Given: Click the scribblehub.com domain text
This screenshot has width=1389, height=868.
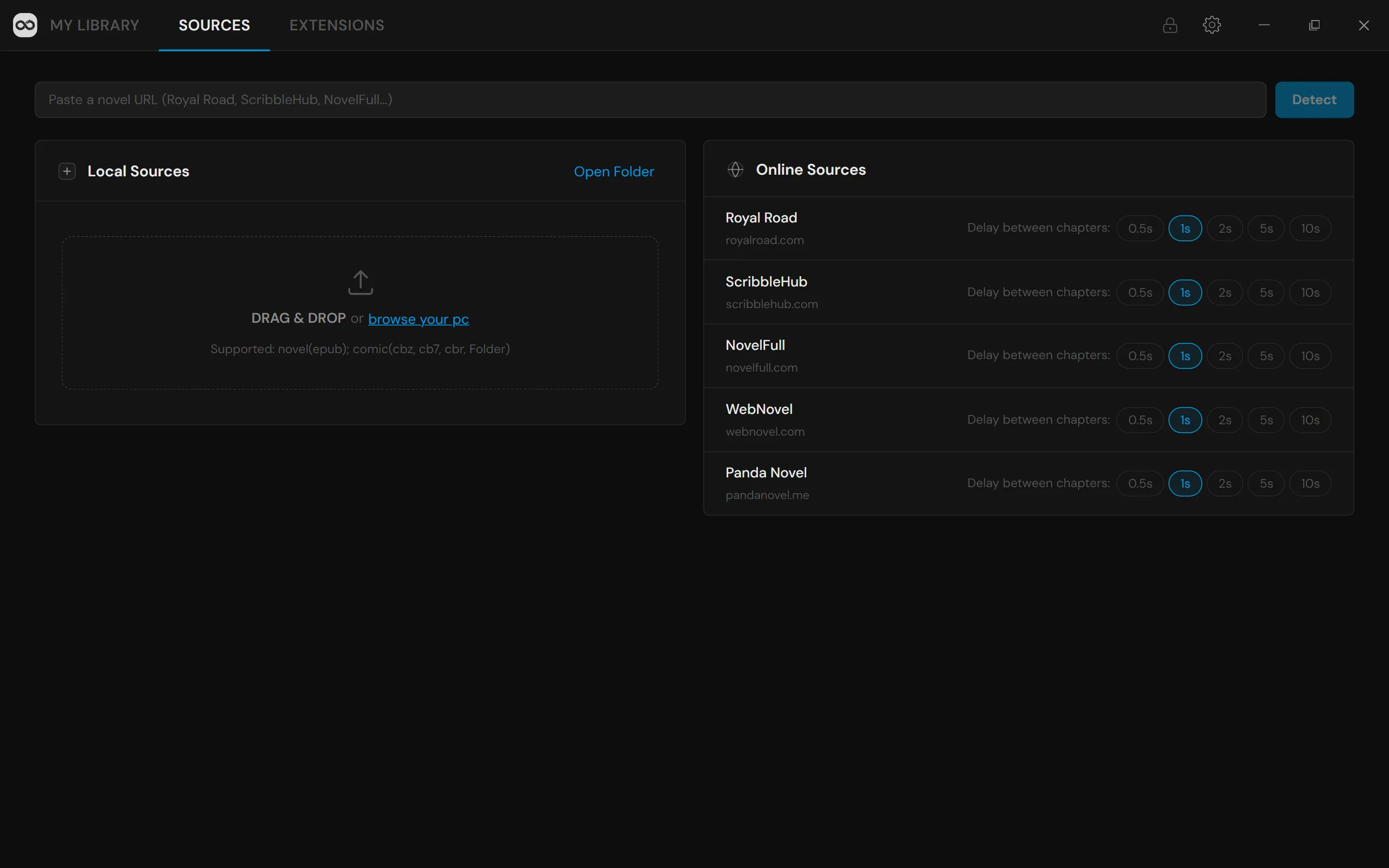Looking at the screenshot, I should pyautogui.click(x=772, y=304).
